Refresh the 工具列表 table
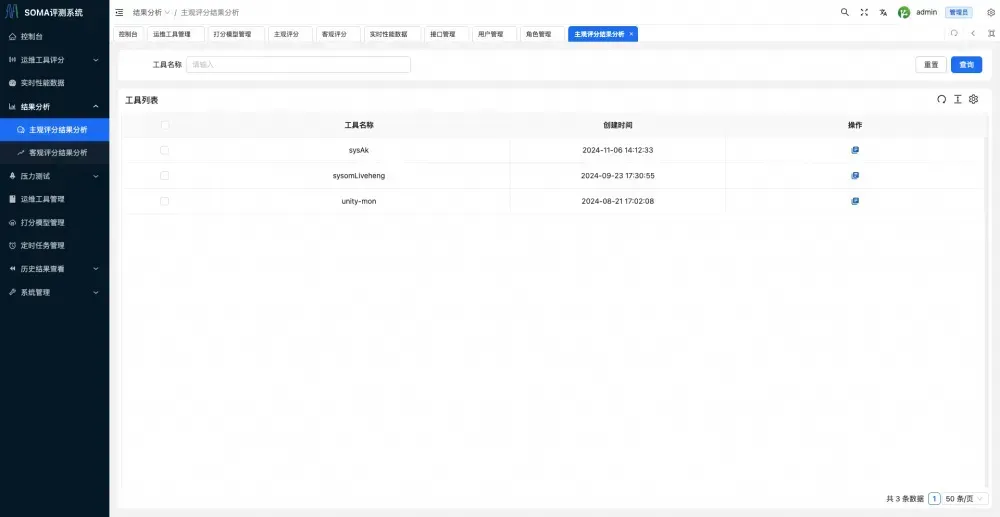This screenshot has width=1000, height=517. [941, 99]
